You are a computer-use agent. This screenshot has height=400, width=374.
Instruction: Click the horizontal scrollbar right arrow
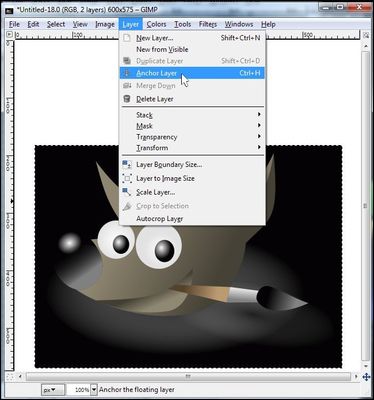click(x=356, y=377)
